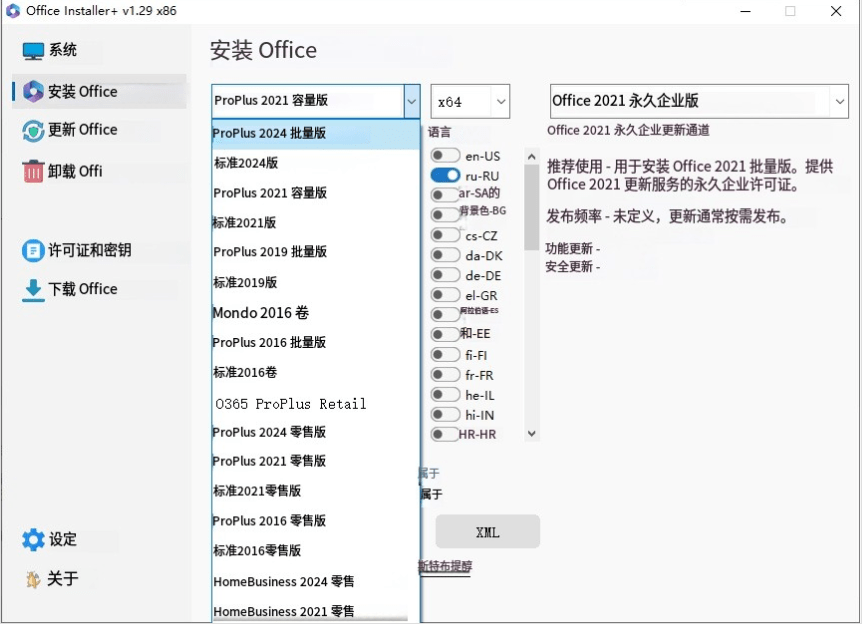
Task: Click the 关于 about icon at bottom
Action: tap(32, 579)
